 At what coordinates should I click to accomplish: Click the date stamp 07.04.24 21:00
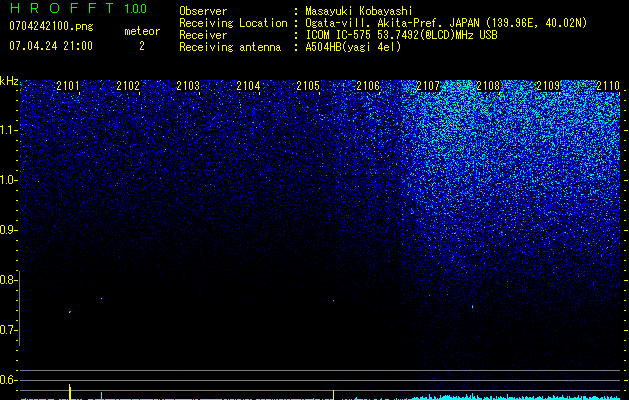pyautogui.click(x=51, y=46)
